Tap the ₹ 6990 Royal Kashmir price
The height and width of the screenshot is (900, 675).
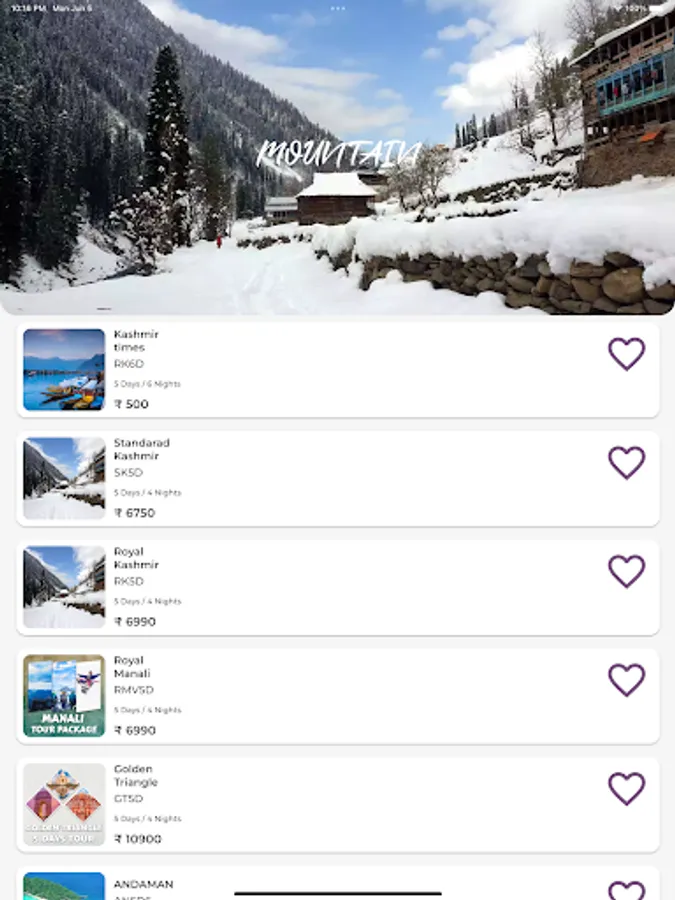(135, 622)
